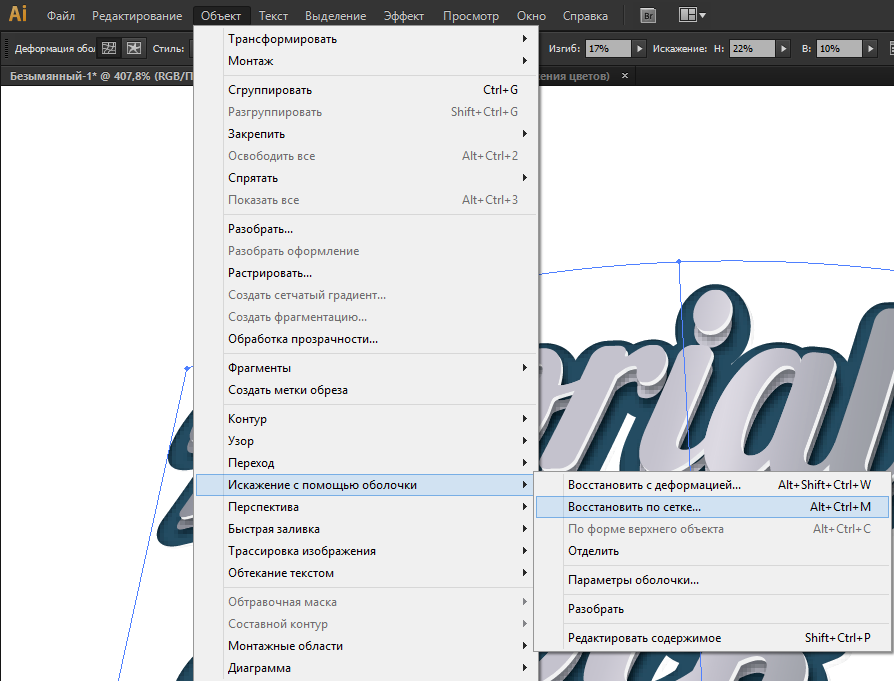Click horizontal distortion field 22%
The width and height of the screenshot is (894, 681).
[x=752, y=48]
